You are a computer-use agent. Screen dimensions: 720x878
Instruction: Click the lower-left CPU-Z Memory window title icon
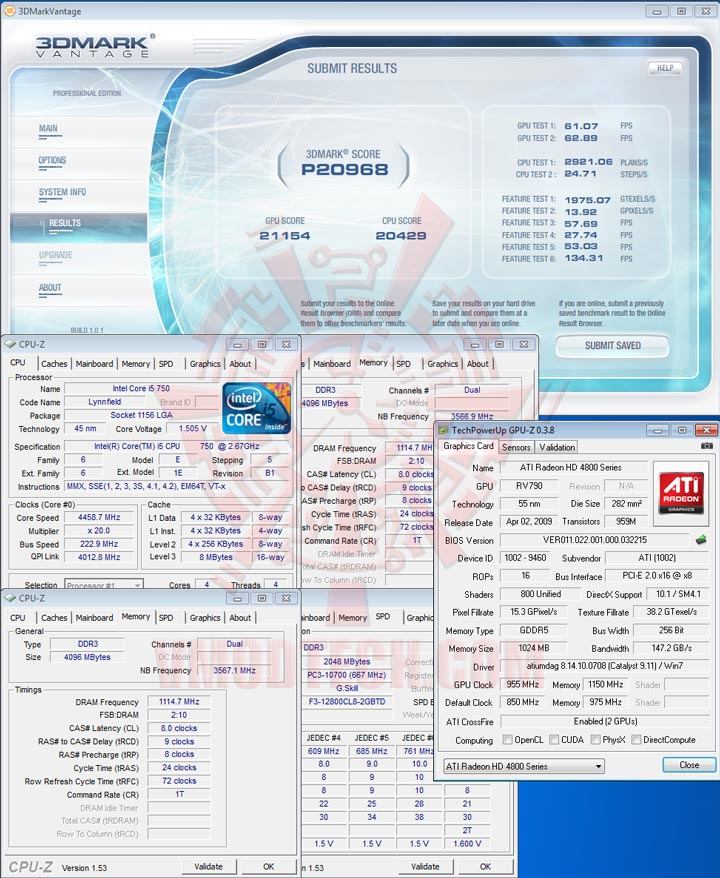tap(10, 598)
